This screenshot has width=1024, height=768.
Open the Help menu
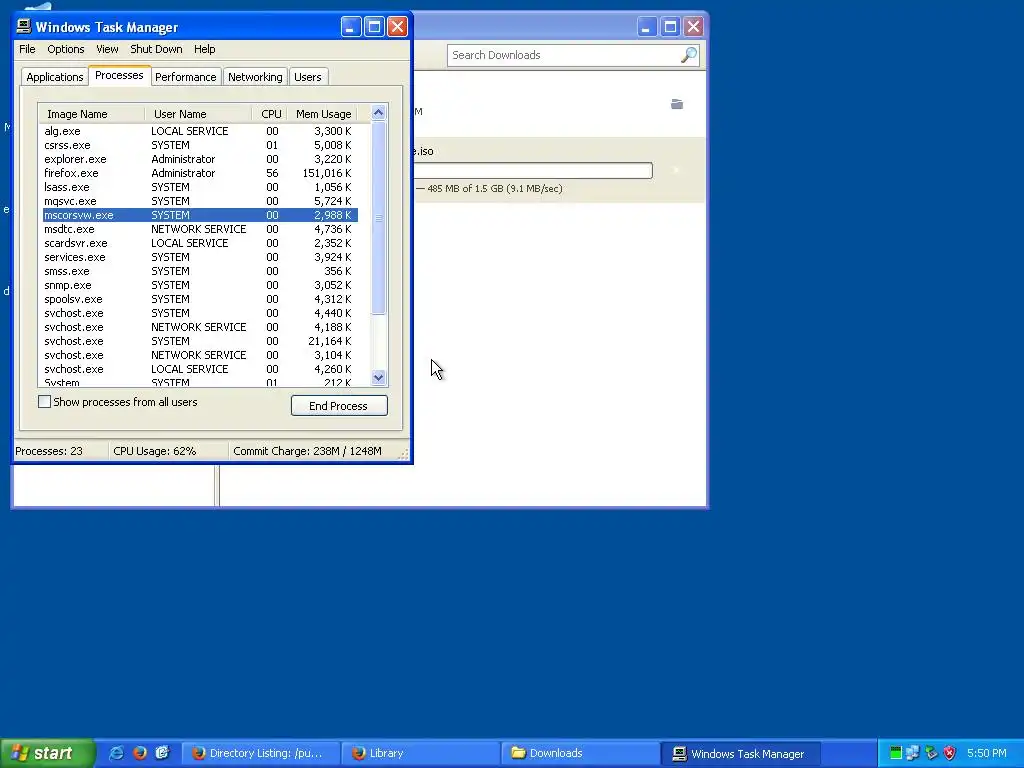pos(204,49)
